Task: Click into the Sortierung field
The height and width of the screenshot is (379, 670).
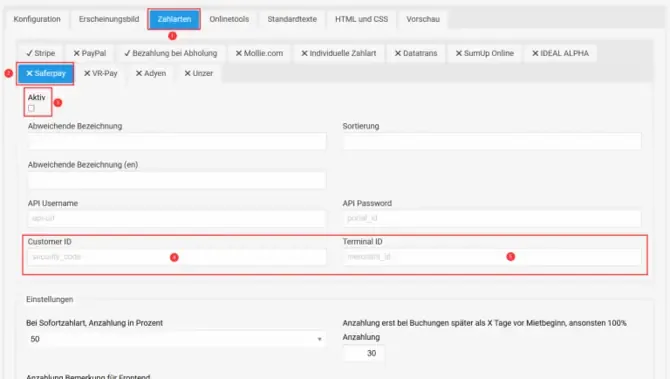Action: click(492, 141)
